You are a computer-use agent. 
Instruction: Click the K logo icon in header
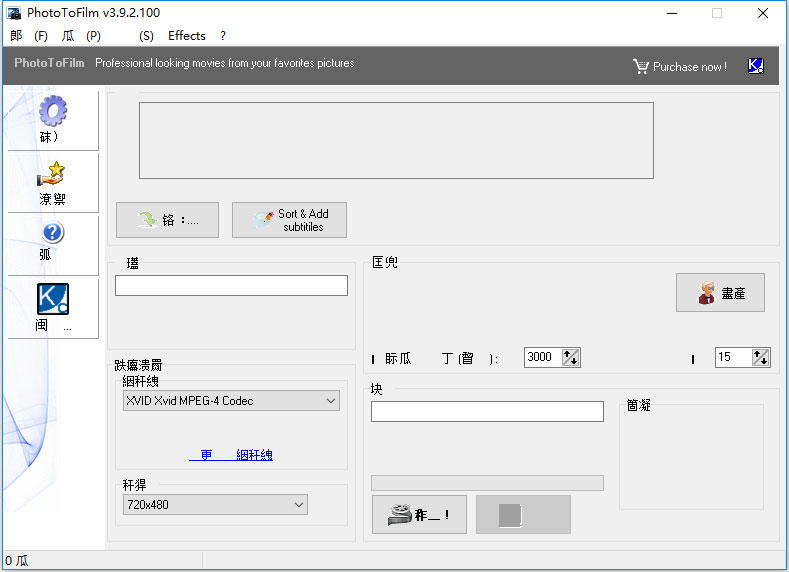pyautogui.click(x=755, y=66)
